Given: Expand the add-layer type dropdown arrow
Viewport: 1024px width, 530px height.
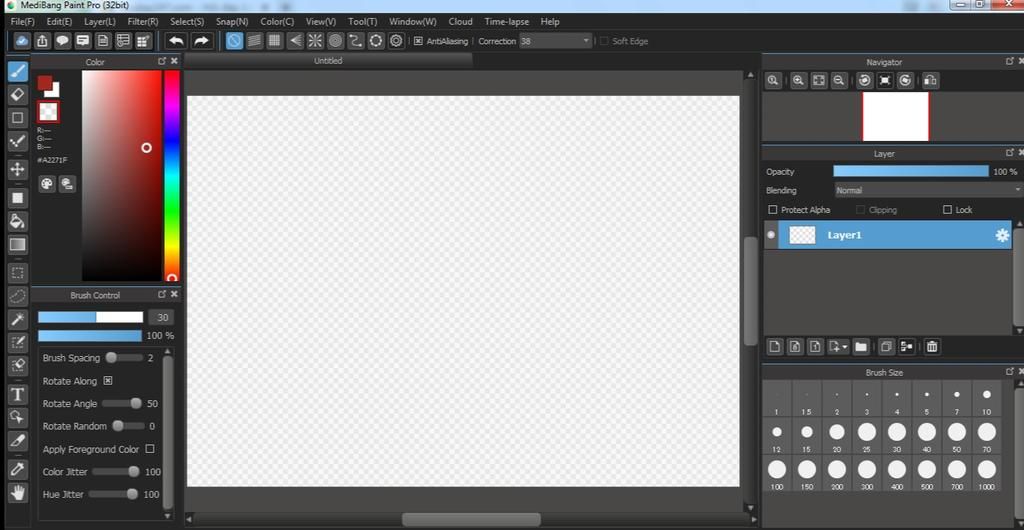Looking at the screenshot, I should 846,347.
